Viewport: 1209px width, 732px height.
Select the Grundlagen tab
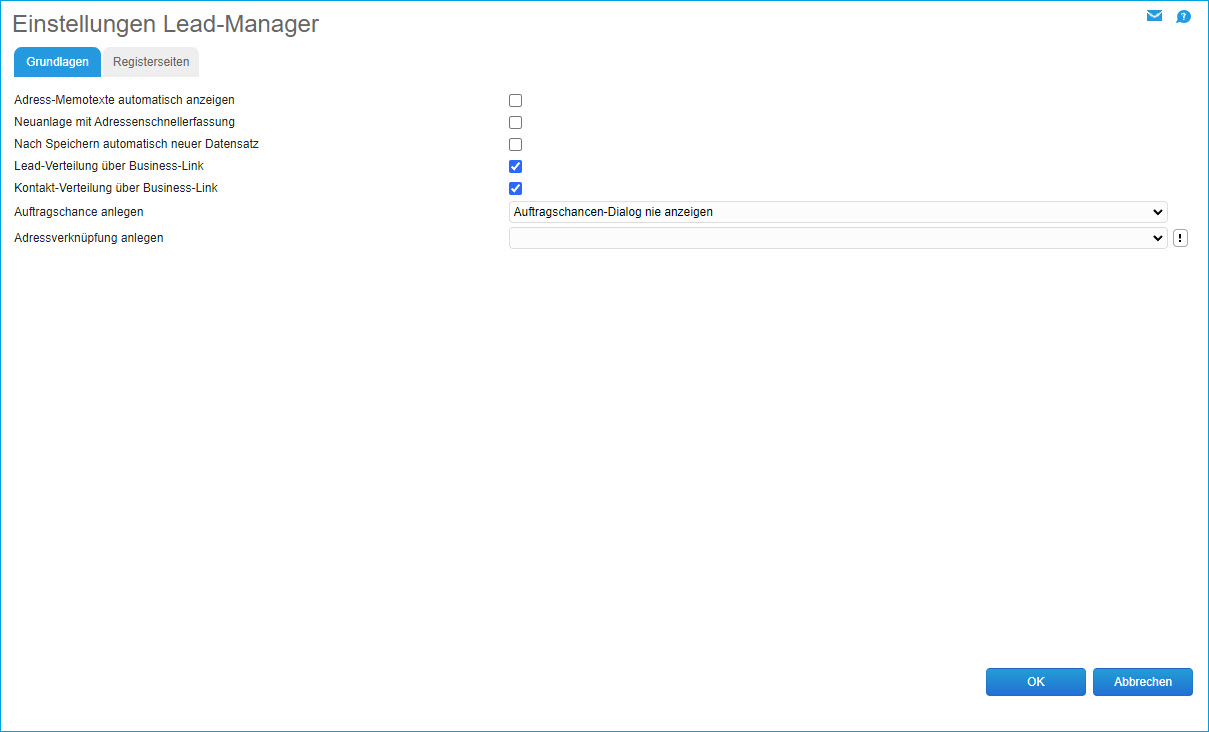[x=57, y=61]
